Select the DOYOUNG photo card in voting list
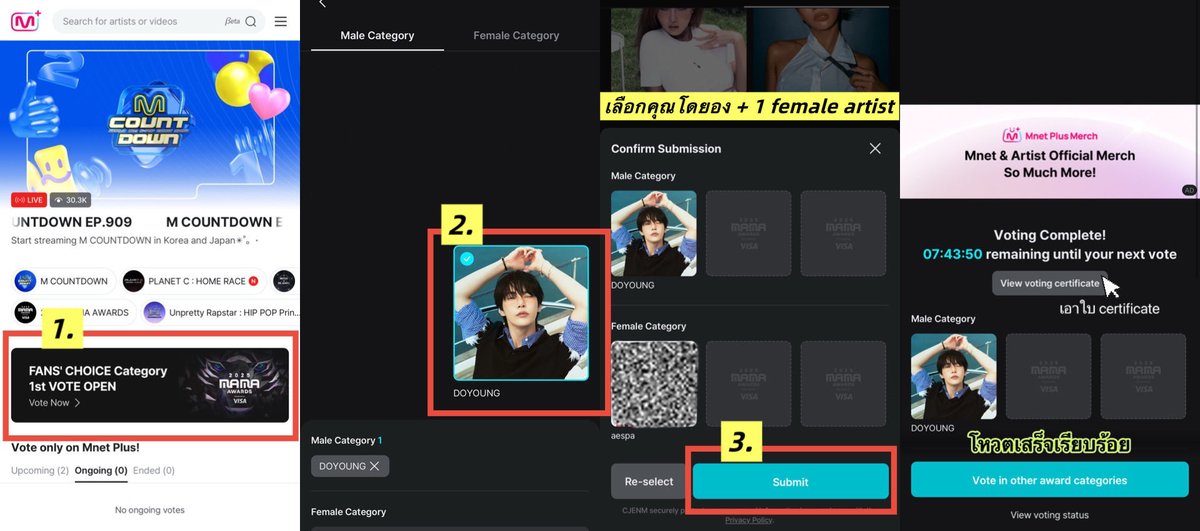1200x531 pixels. click(x=521, y=313)
